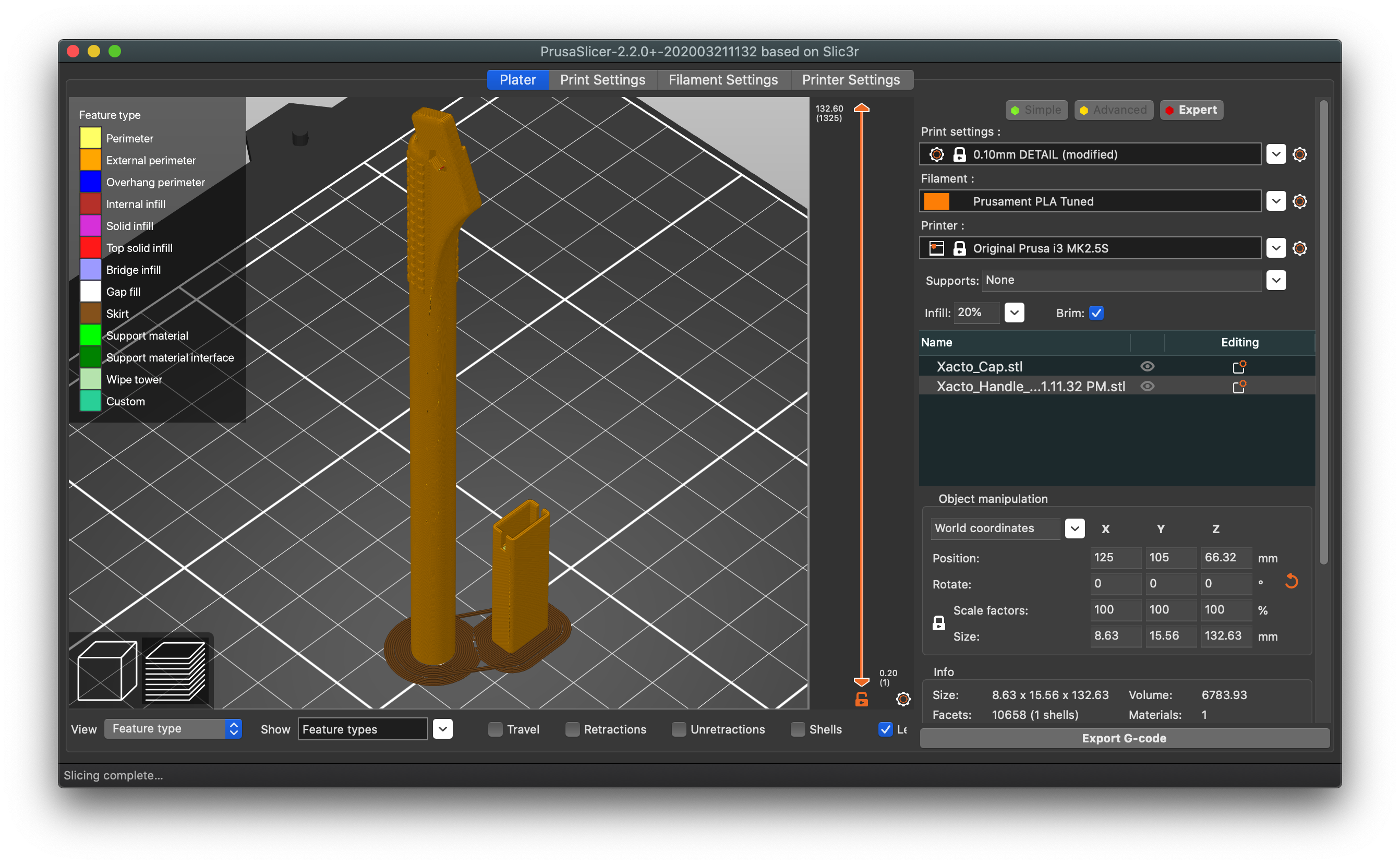Enable the Travel checkbox
1400x865 pixels.
(495, 729)
